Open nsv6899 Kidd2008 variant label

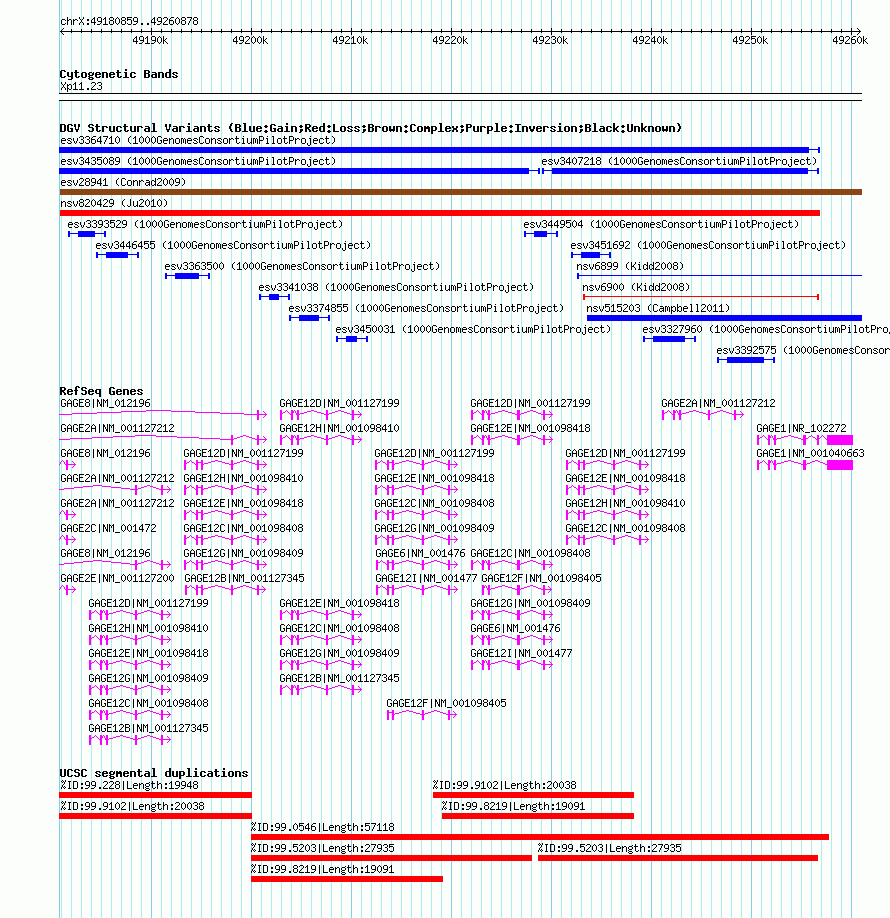(x=630, y=266)
